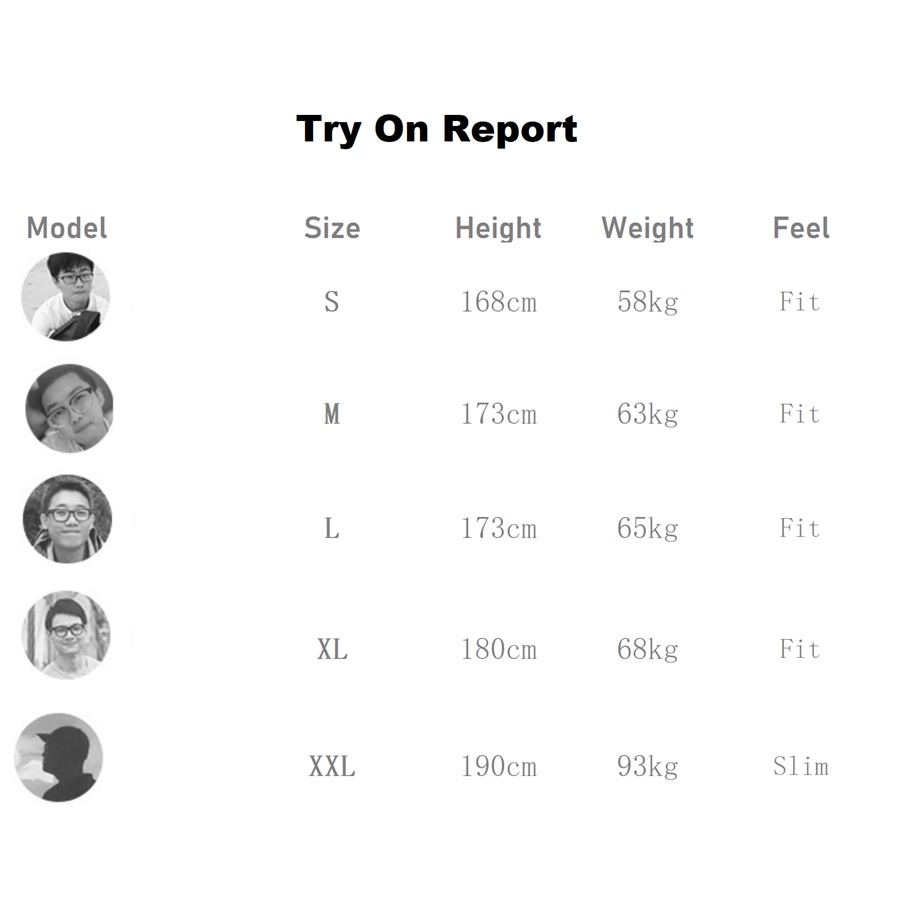Select the 93kg weight value
Screen dimensions: 900x900
[648, 767]
